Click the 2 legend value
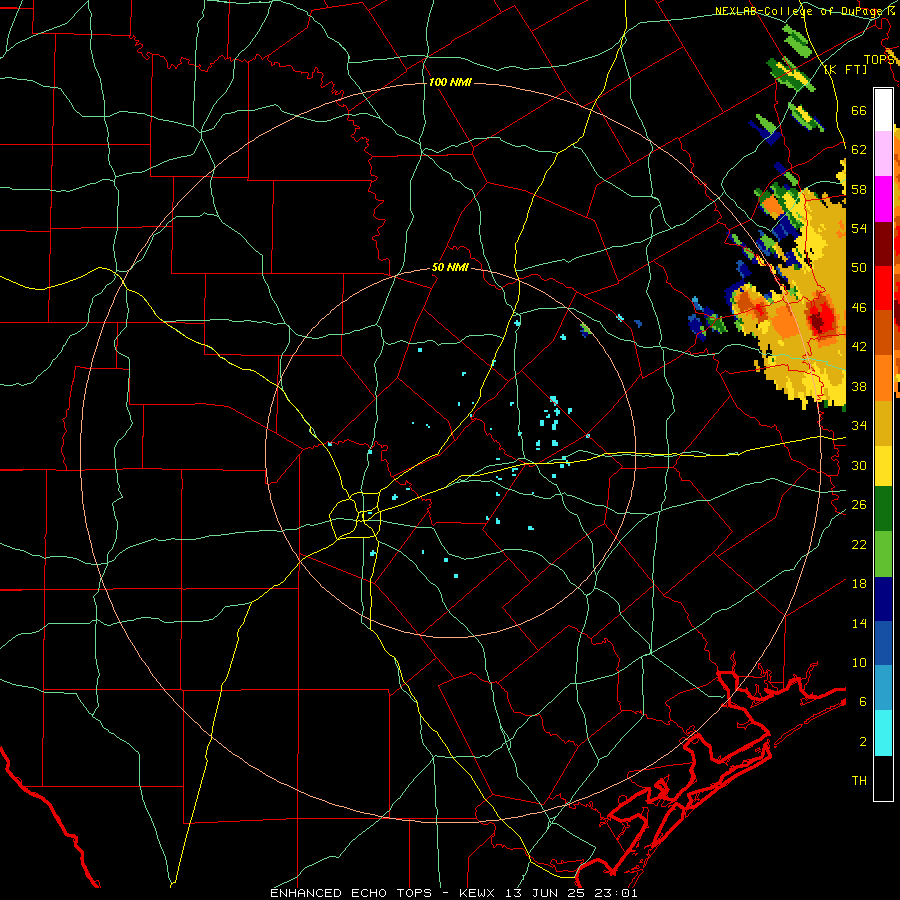The height and width of the screenshot is (900, 900). pyautogui.click(x=863, y=742)
